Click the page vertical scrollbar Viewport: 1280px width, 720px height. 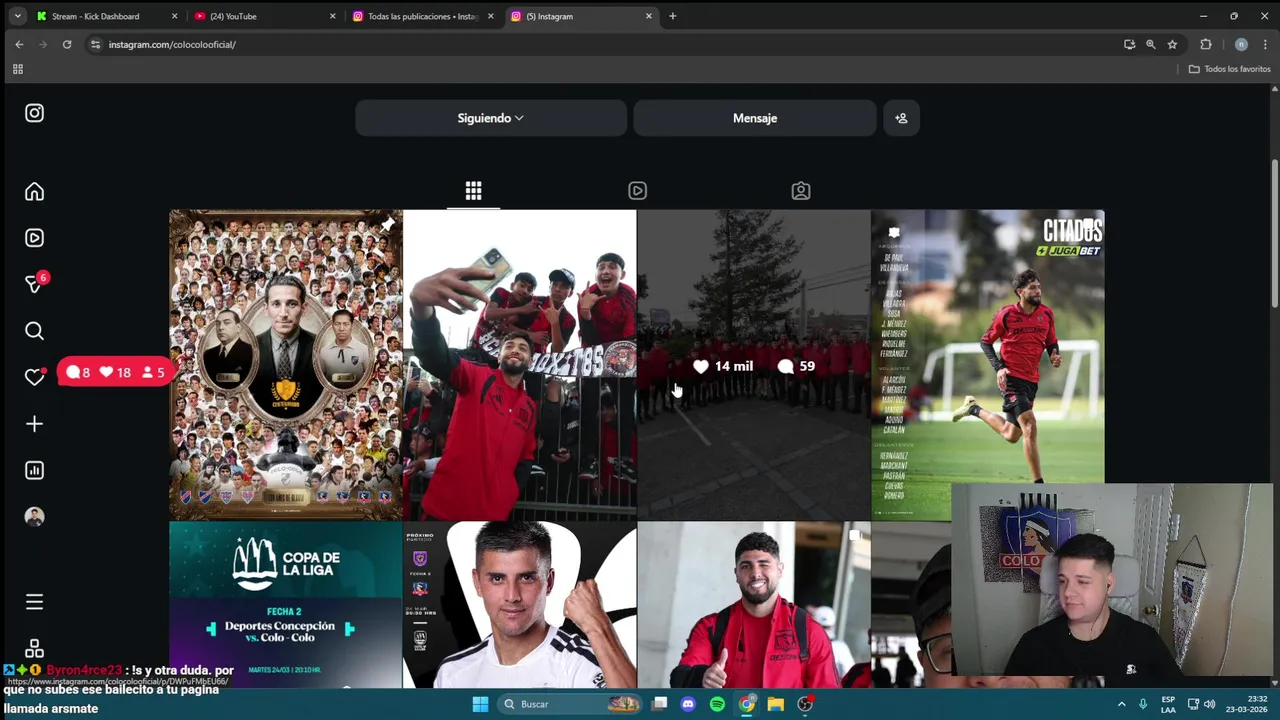(x=1274, y=234)
